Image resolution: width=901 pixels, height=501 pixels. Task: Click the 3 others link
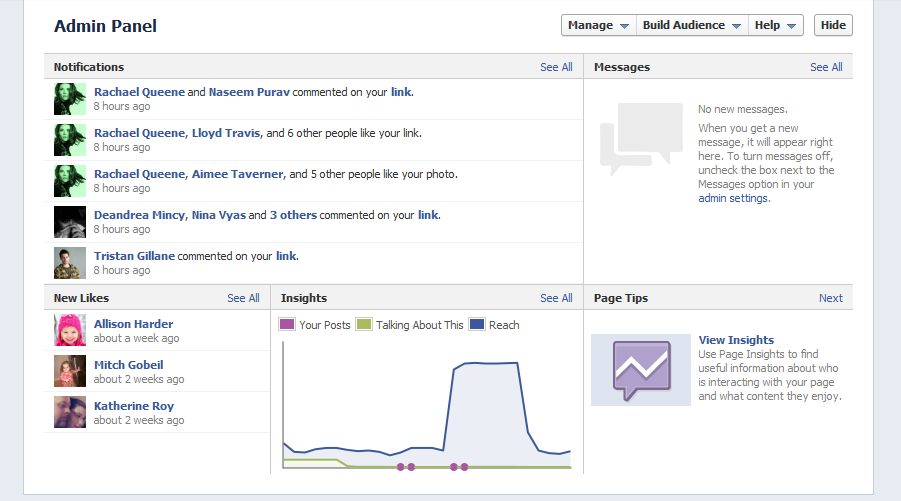[x=294, y=215]
